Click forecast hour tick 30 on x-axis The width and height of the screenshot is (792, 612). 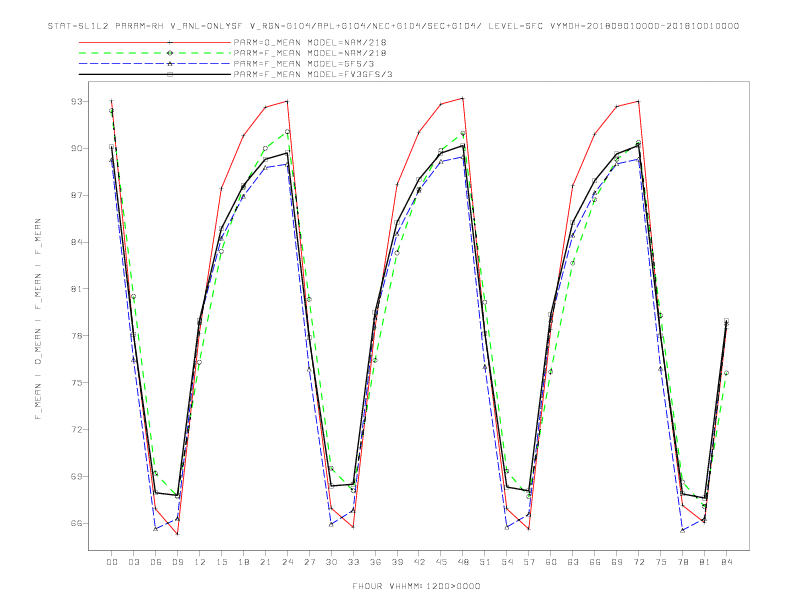coord(331,562)
